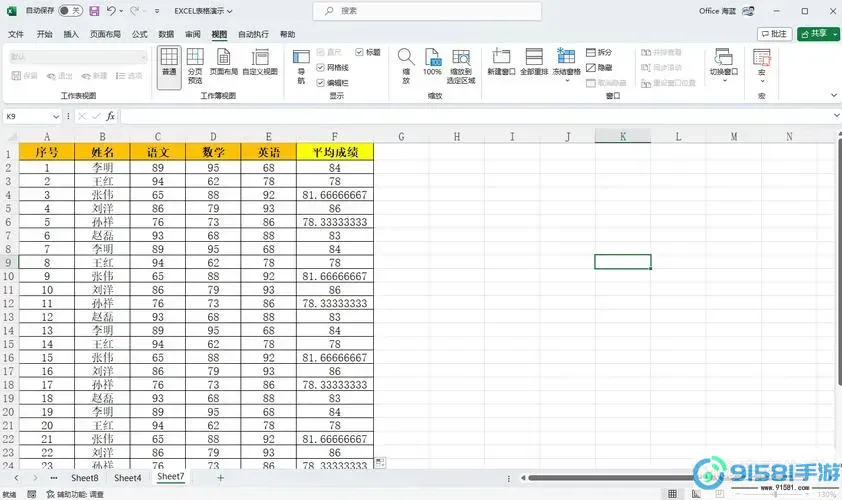Switch to the 插入 Insert tab

71,34
